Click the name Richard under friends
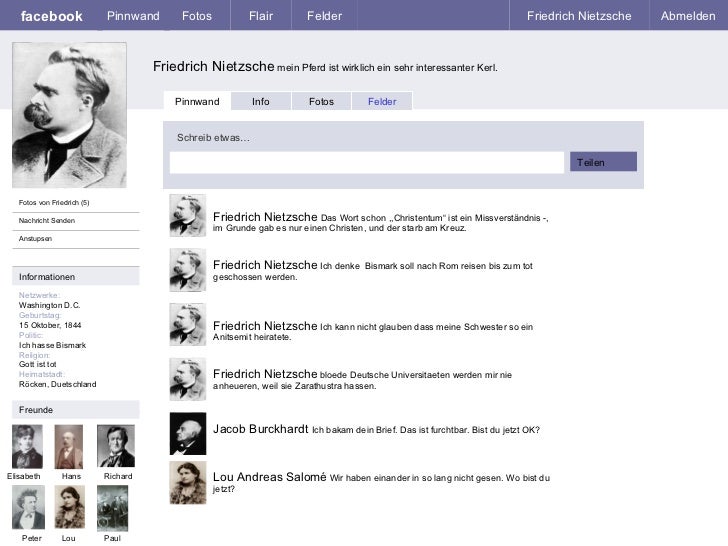 tap(118, 476)
